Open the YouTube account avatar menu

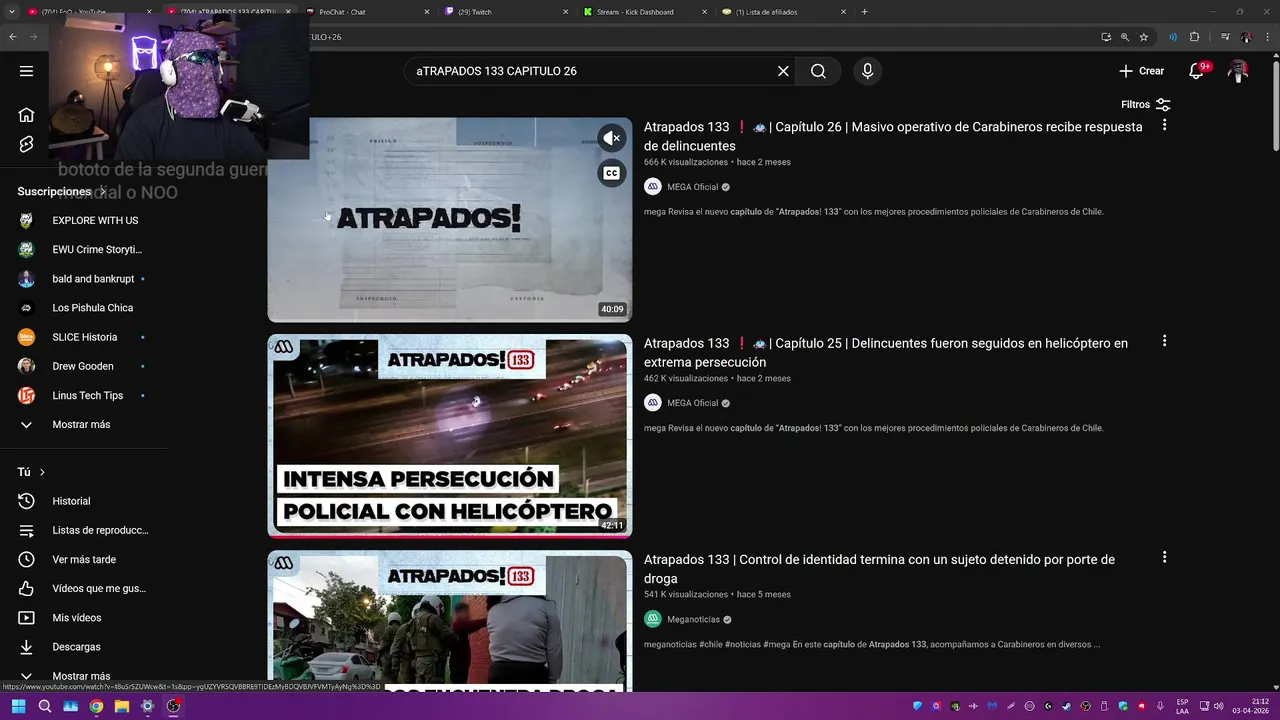[x=1238, y=71]
